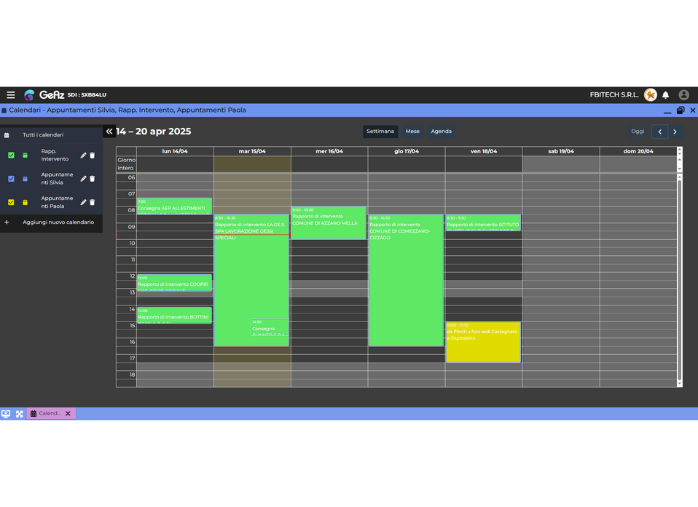The height and width of the screenshot is (507, 698).
Task: Uncheck the Rapp. Intervento calendar checkbox
Action: click(x=11, y=155)
